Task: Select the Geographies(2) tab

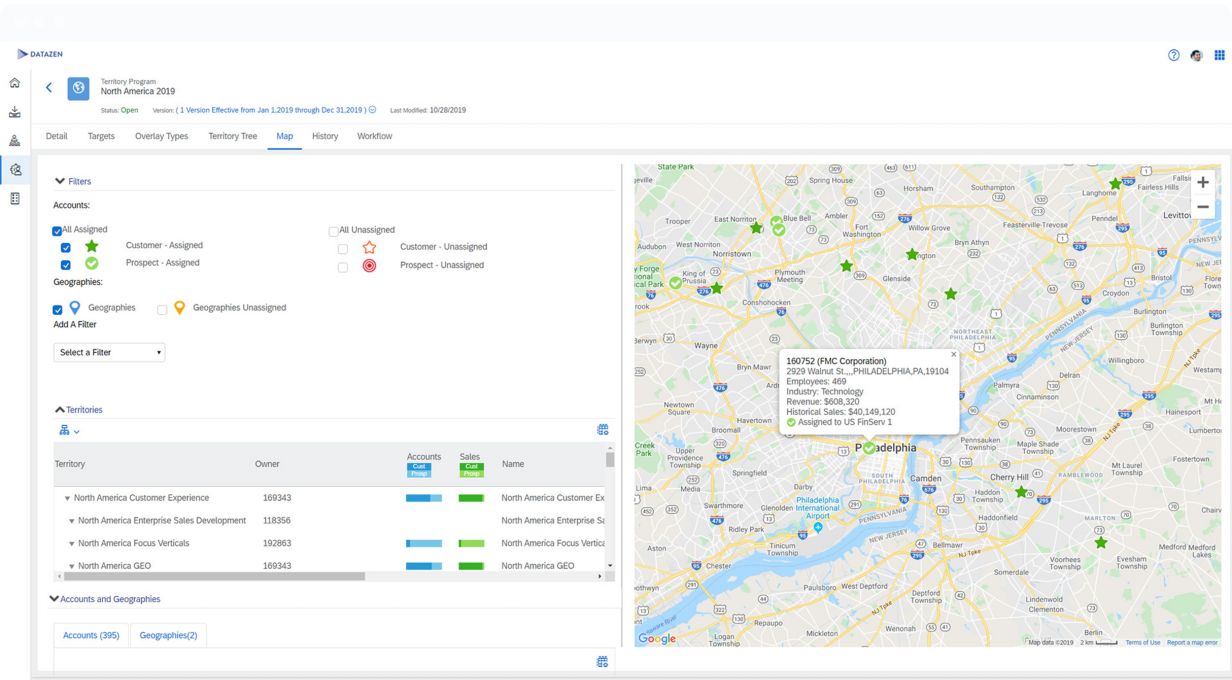Action: pyautogui.click(x=168, y=635)
